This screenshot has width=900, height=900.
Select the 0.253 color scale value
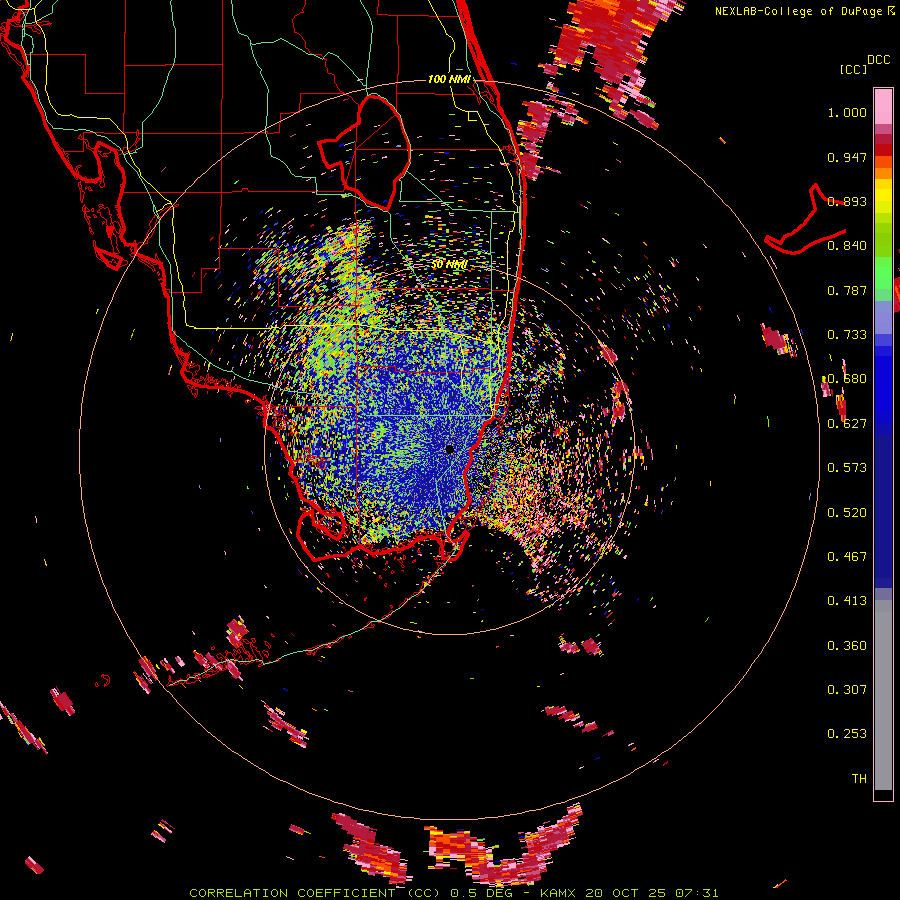[847, 734]
